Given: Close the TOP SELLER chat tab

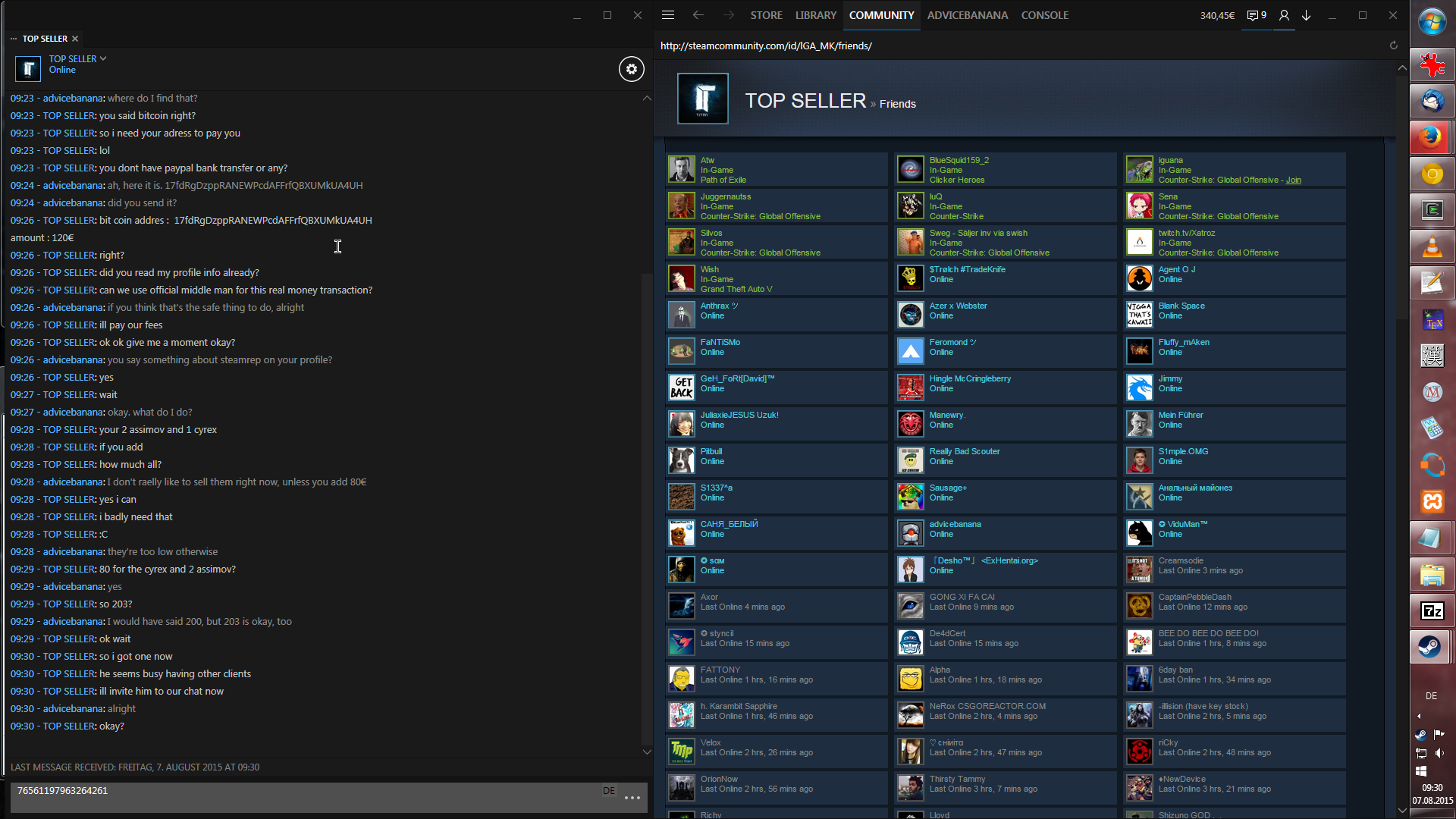Looking at the screenshot, I should 75,39.
